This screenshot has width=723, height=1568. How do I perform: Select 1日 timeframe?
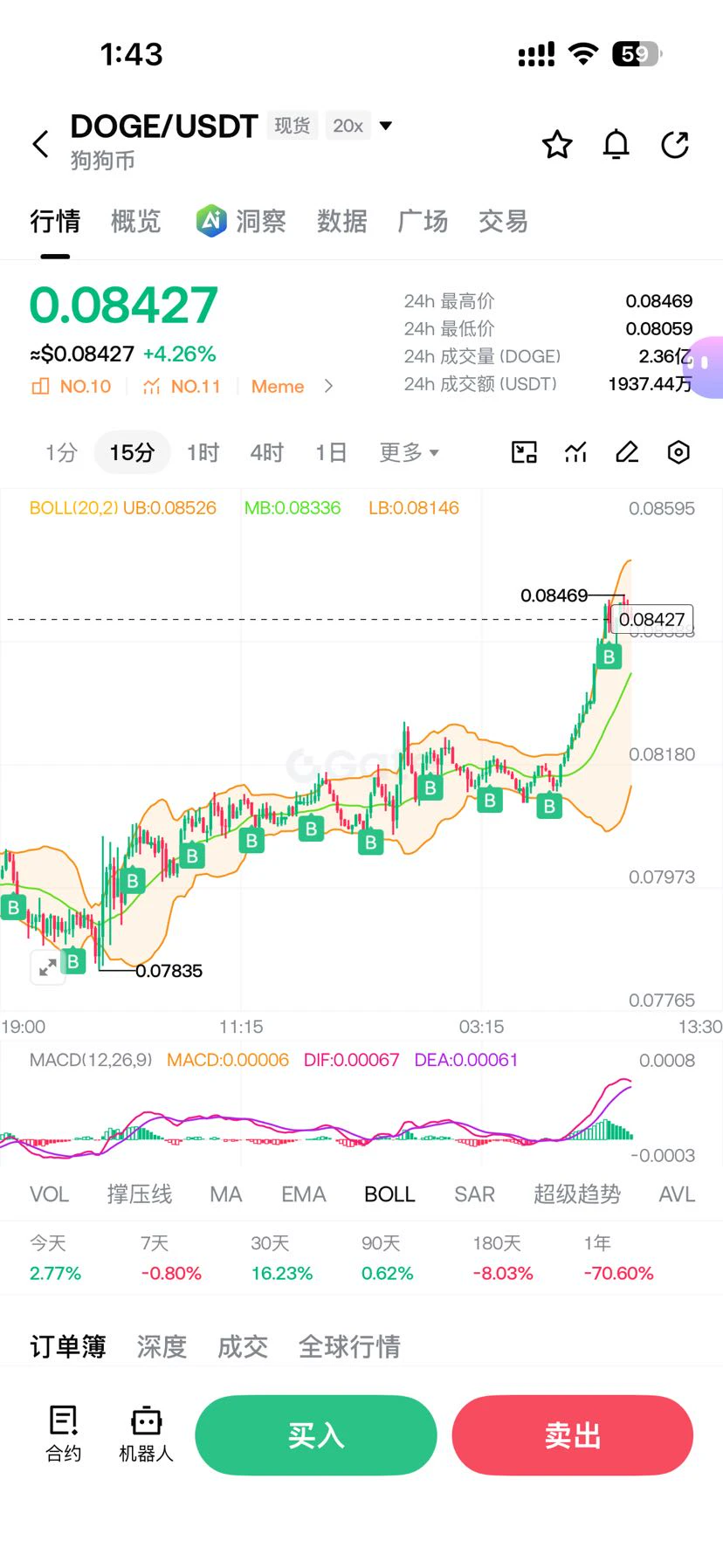tap(331, 452)
